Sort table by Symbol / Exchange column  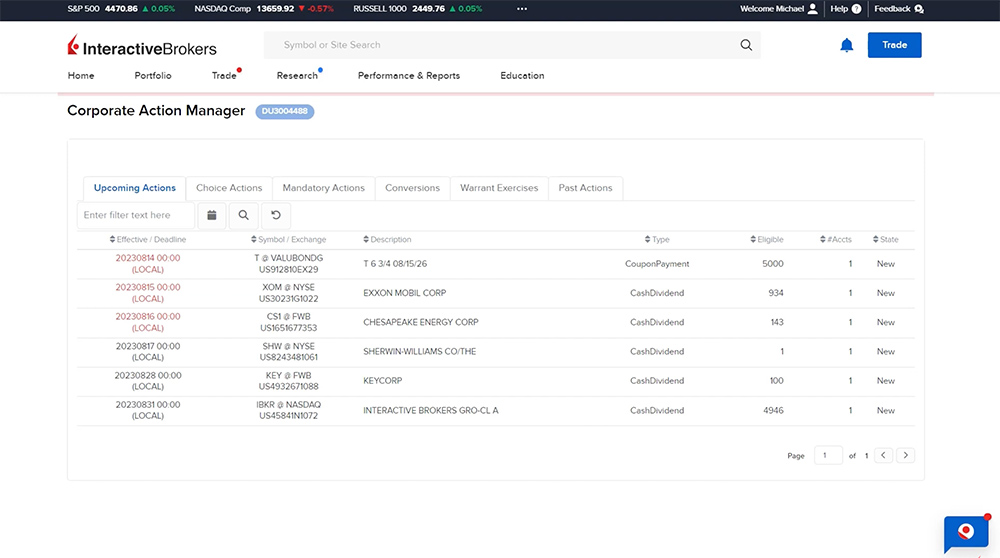[x=288, y=240]
